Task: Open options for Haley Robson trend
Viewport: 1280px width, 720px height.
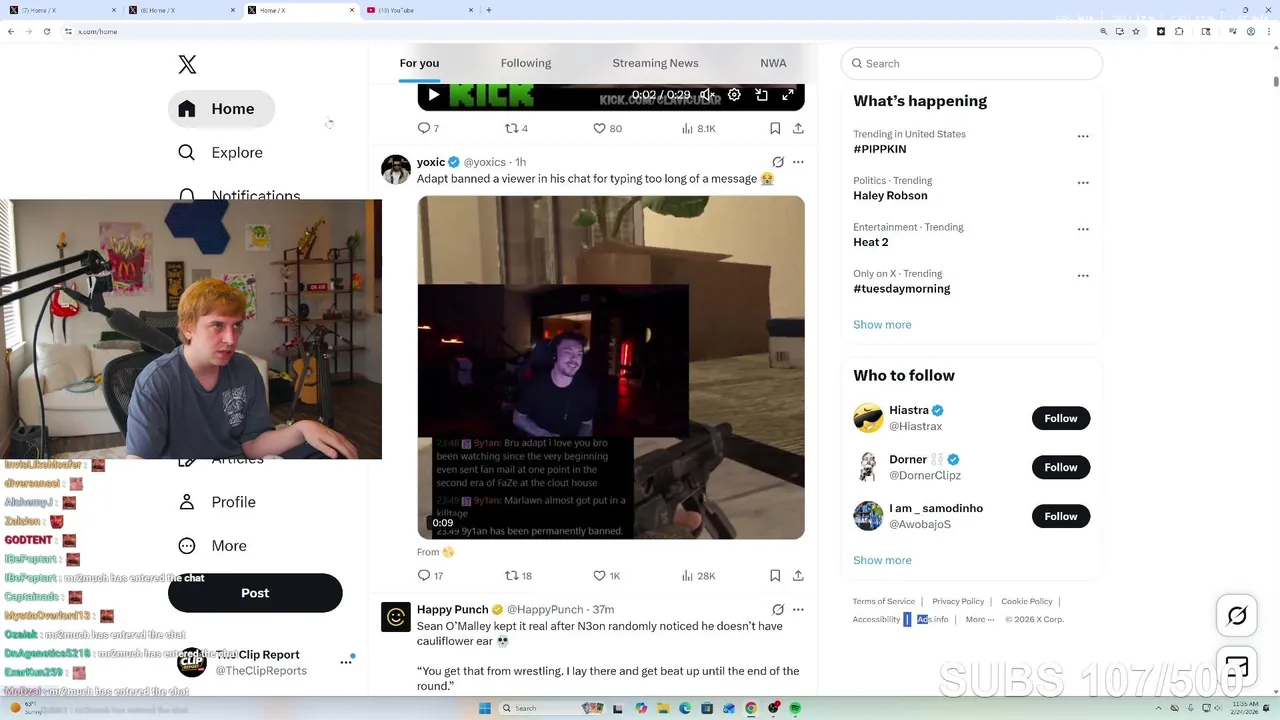Action: 1083,183
